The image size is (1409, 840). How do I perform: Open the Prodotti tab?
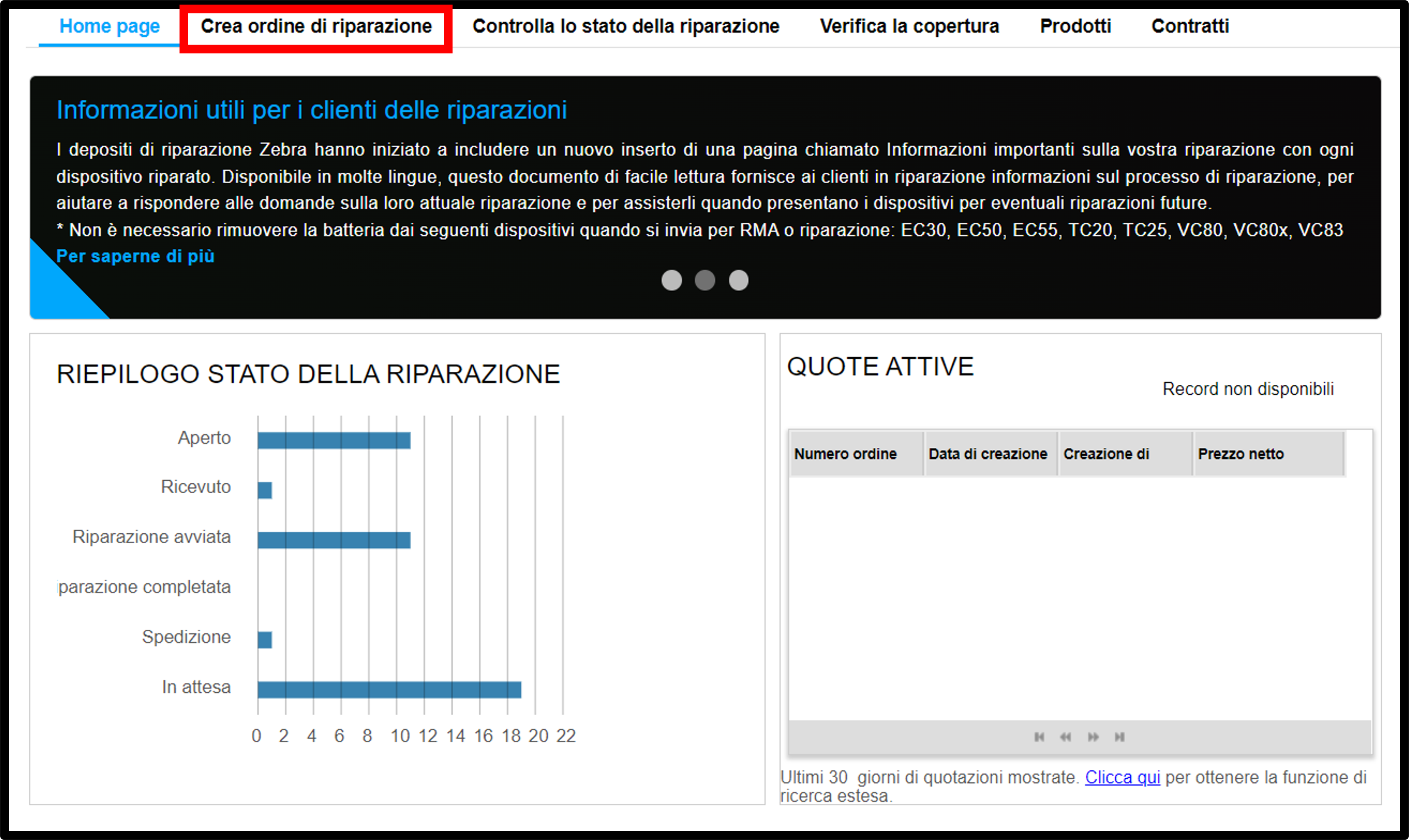(1075, 26)
